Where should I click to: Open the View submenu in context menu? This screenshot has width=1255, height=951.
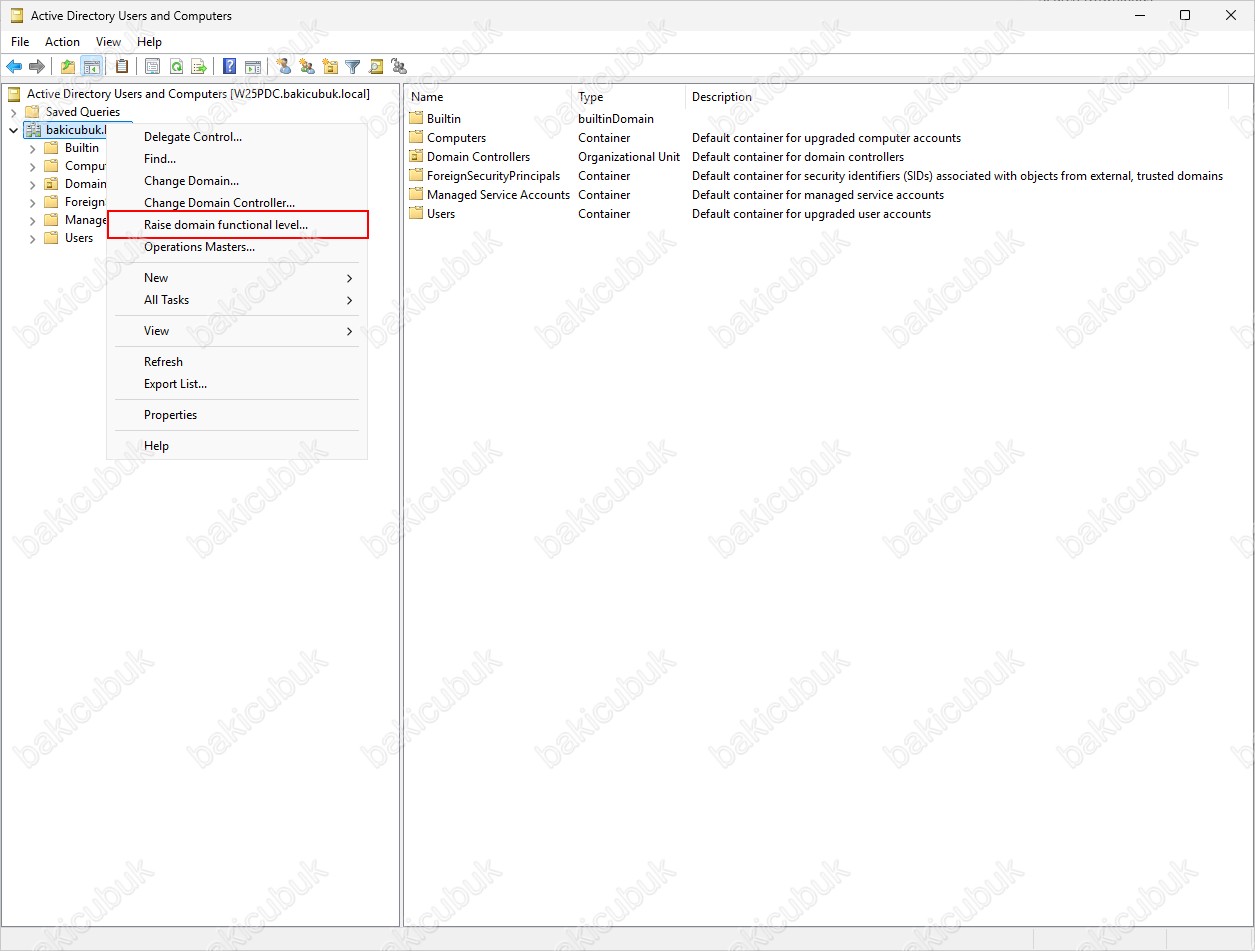tap(237, 331)
